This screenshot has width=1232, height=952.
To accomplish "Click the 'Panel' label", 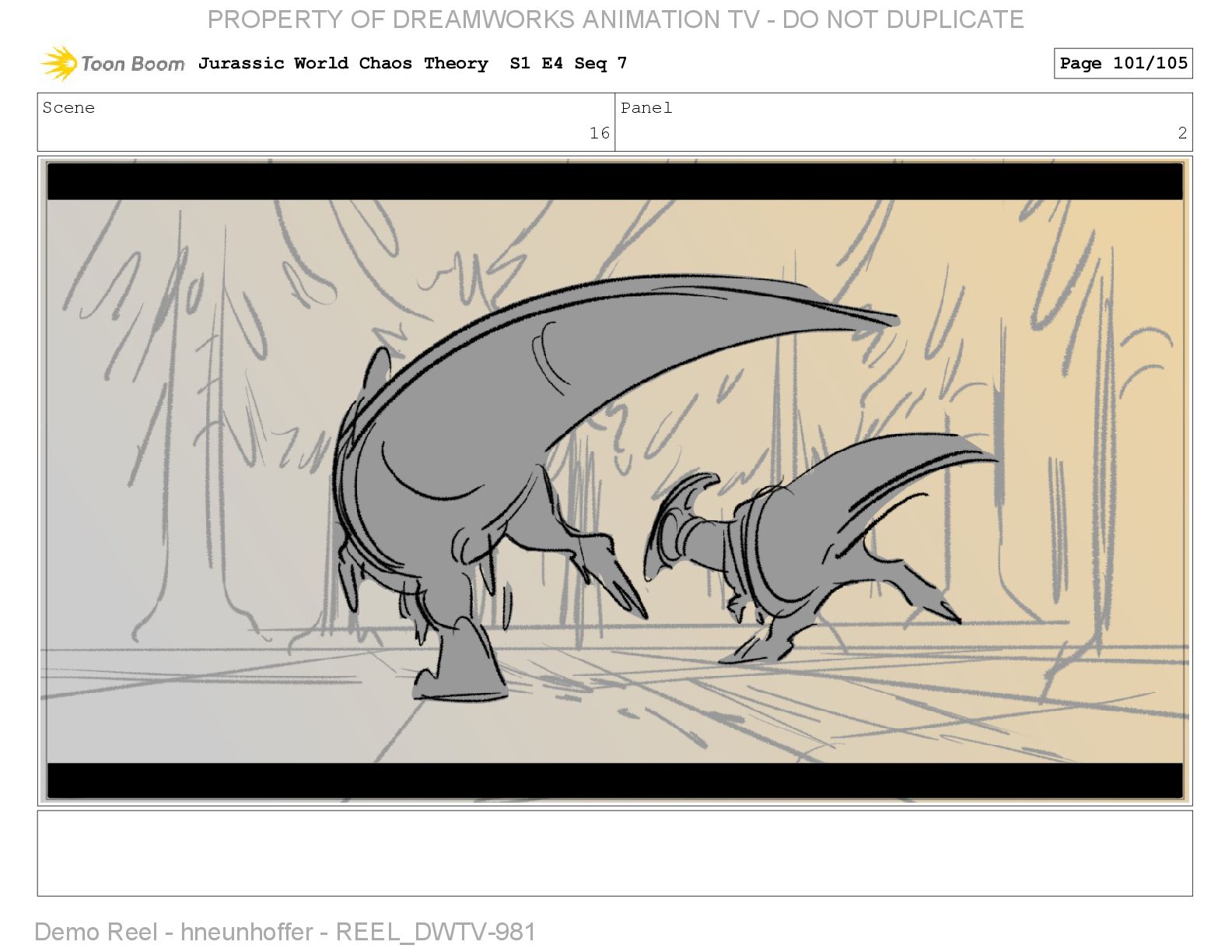I will [x=646, y=108].
